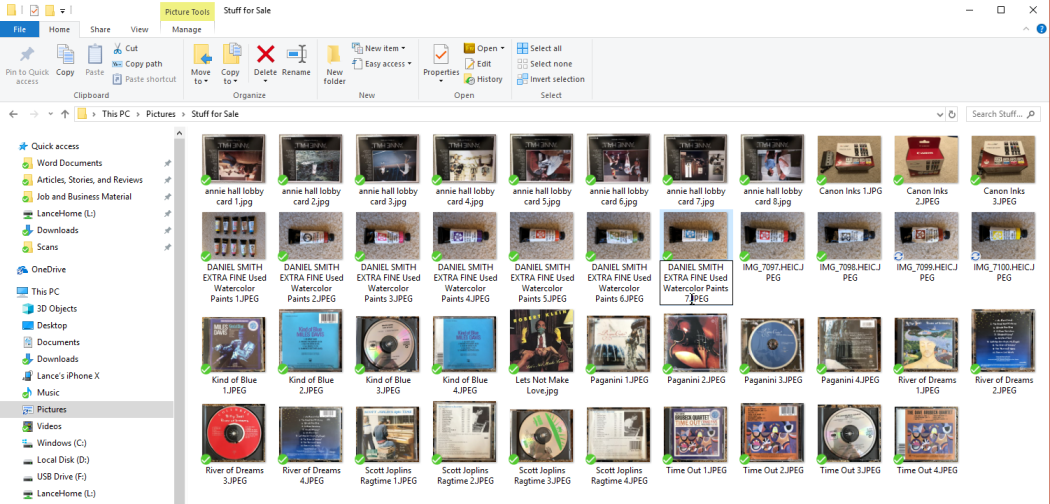Viewport: 1050px width, 504px height.
Task: Select Copy path in ribbon
Action: coord(137,64)
